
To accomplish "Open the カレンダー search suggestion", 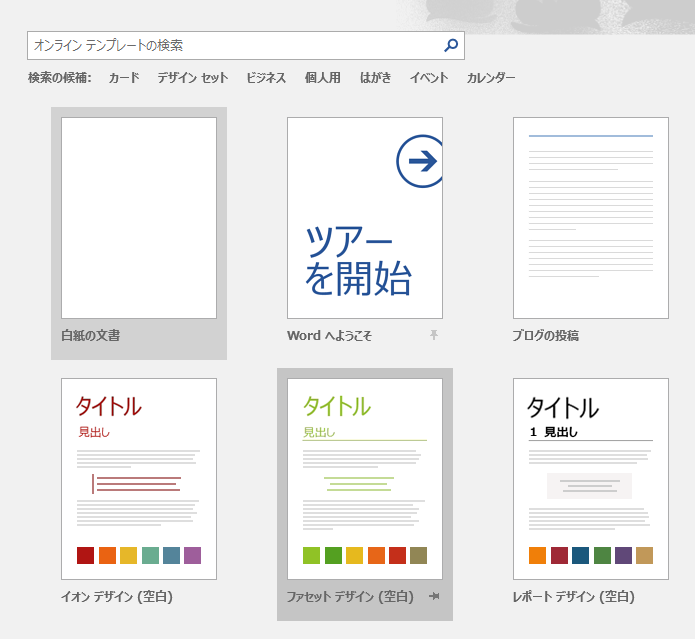I will pyautogui.click(x=491, y=78).
